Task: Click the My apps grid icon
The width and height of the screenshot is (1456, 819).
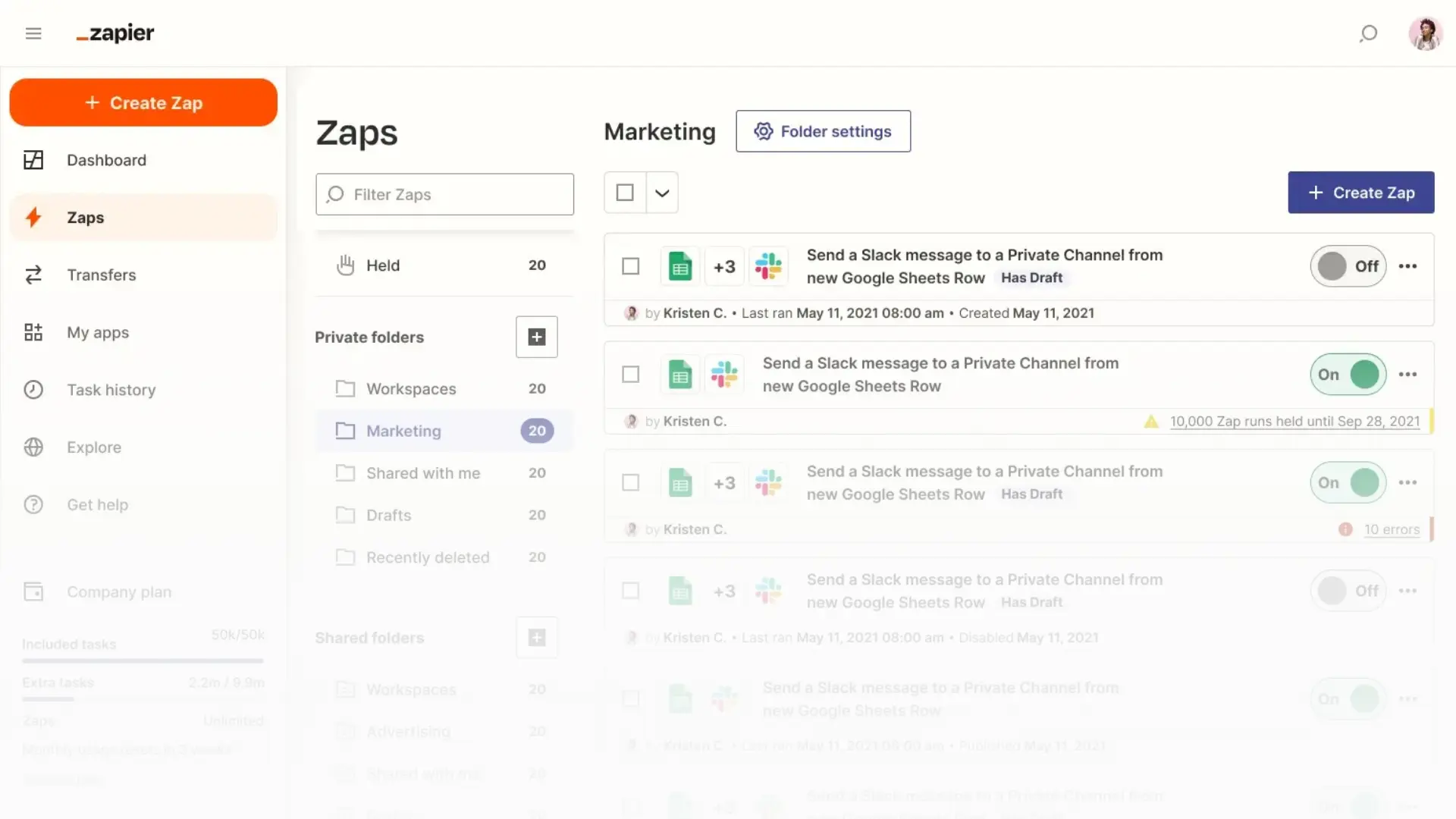Action: (x=33, y=332)
